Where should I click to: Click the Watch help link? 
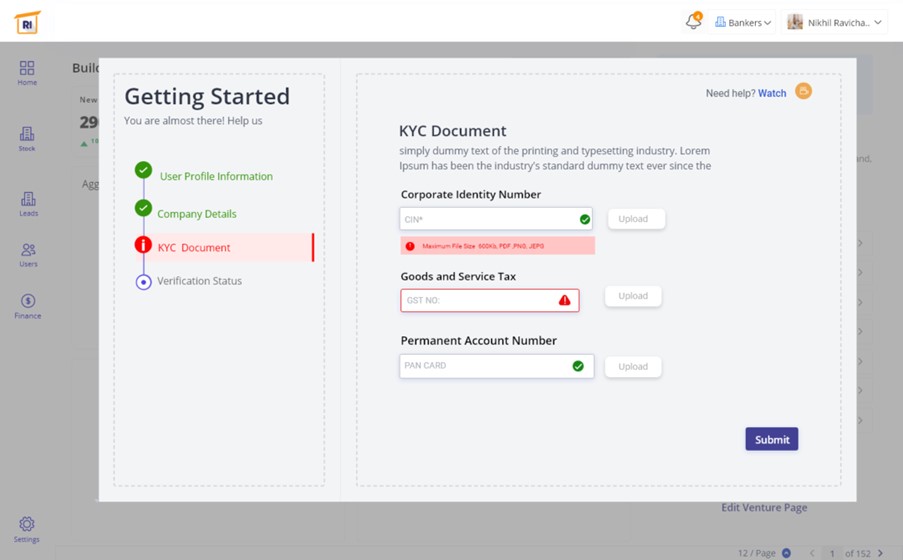tap(772, 93)
